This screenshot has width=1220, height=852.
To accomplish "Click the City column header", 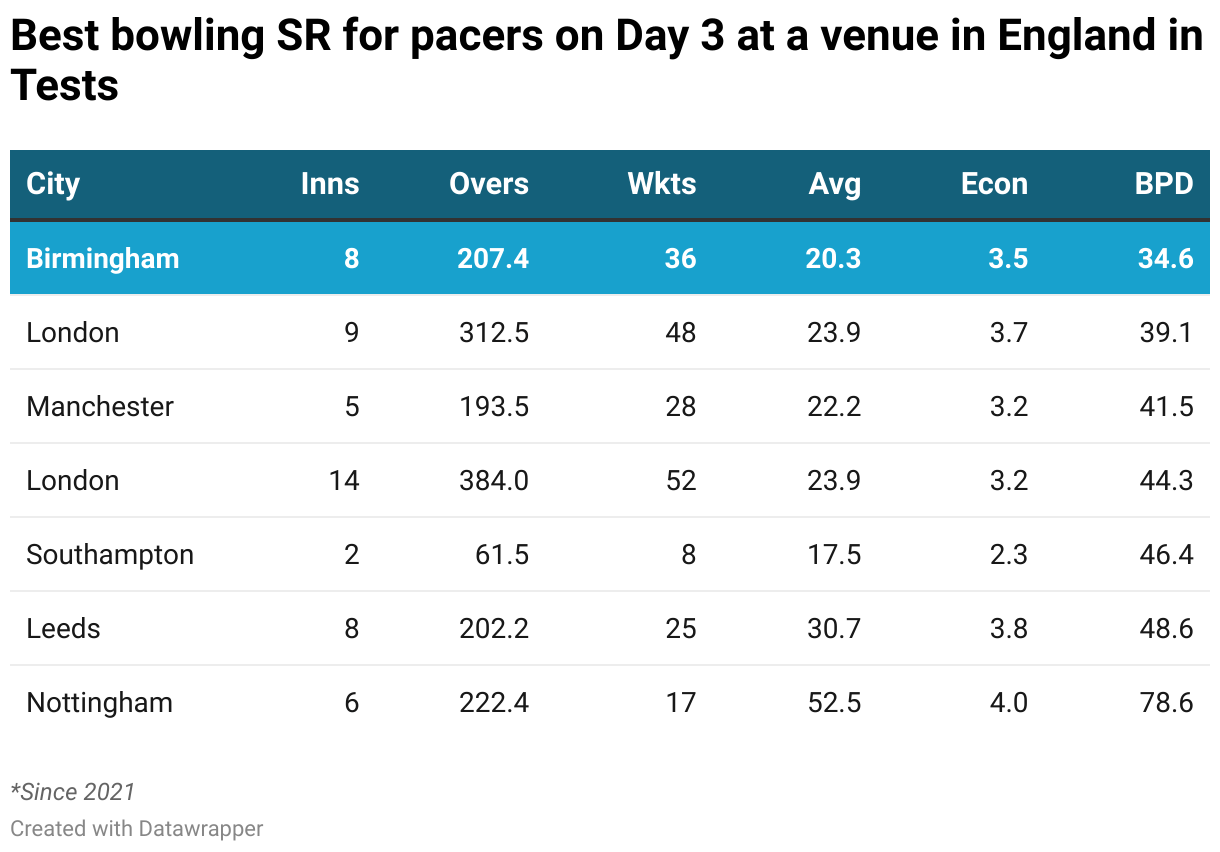I will pyautogui.click(x=53, y=184).
